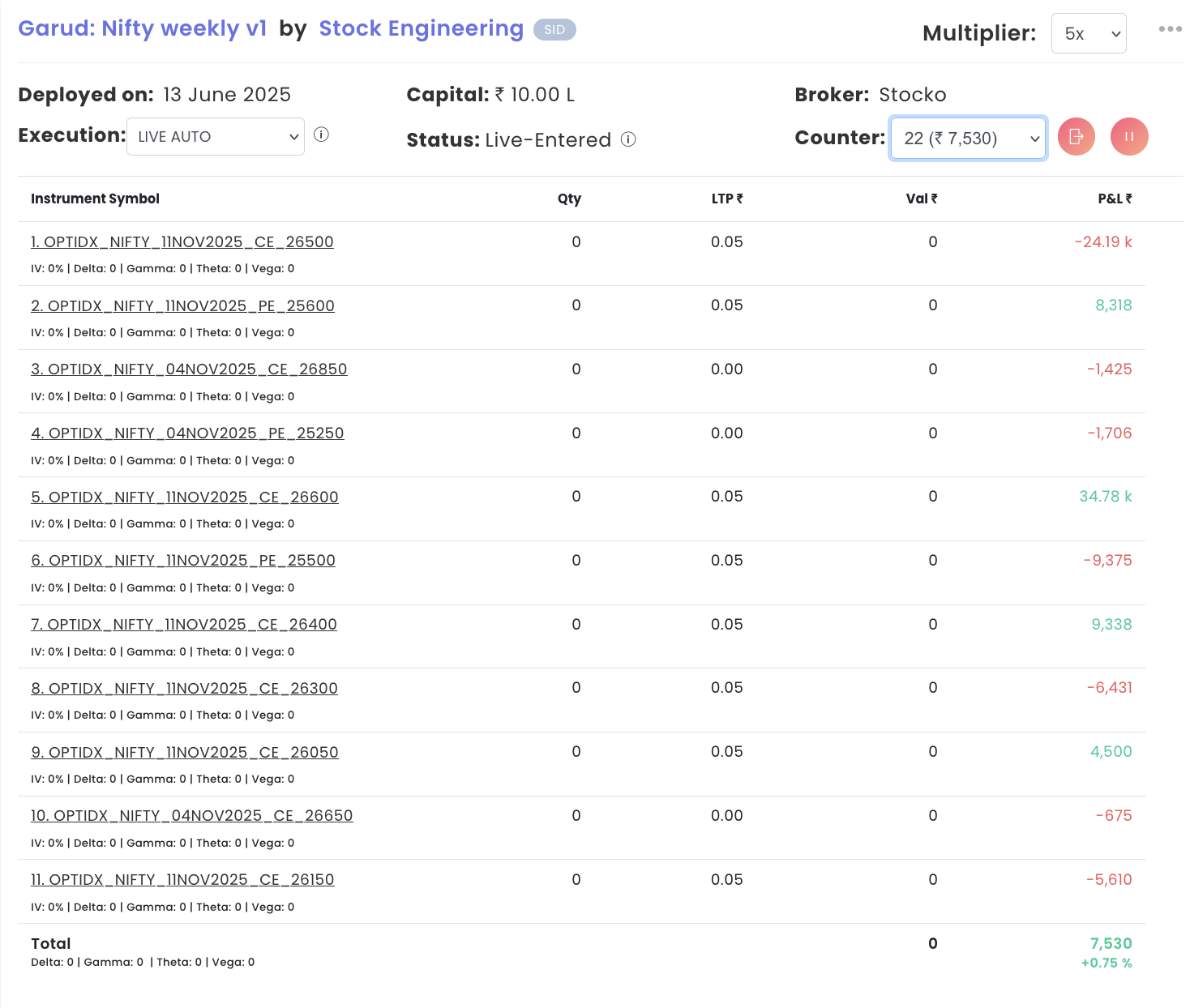Open instrument 11NOV2025 CE 26500
Image resolution: width=1190 pixels, height=1008 pixels.
[182, 242]
